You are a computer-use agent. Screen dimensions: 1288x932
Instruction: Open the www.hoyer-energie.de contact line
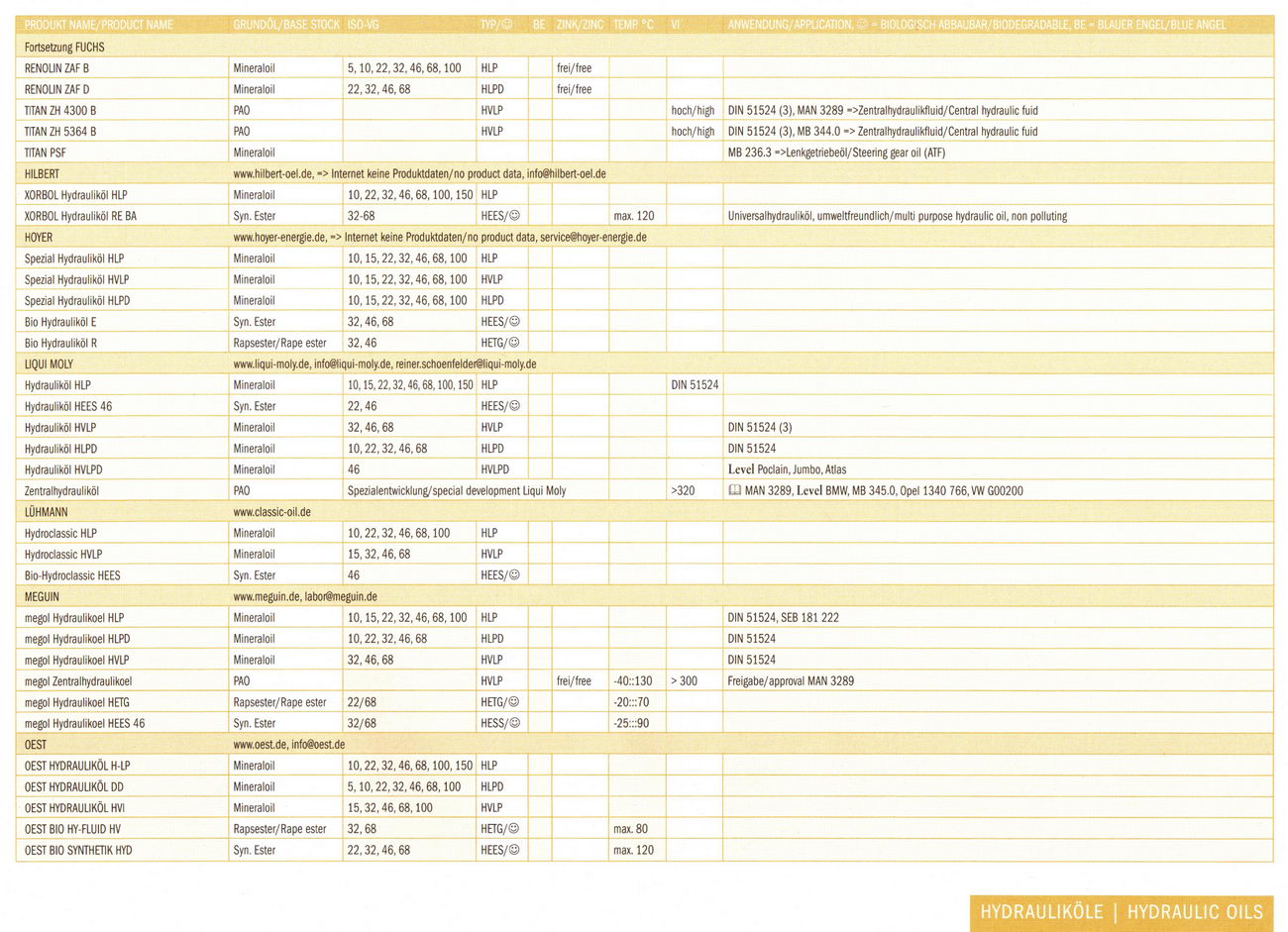pyautogui.click(x=440, y=238)
